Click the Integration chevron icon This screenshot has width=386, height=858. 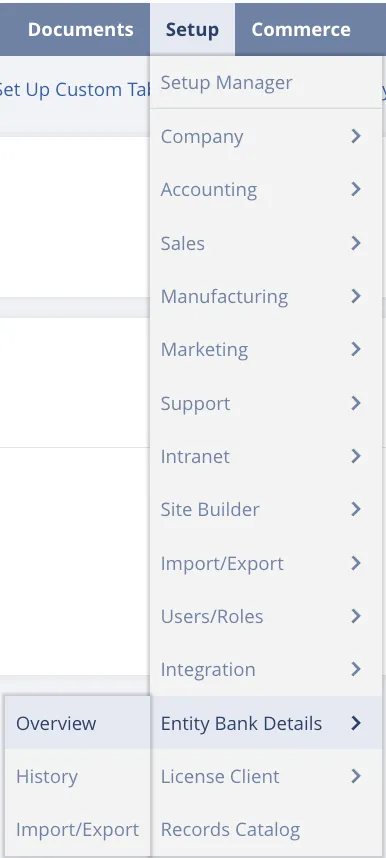click(x=356, y=669)
